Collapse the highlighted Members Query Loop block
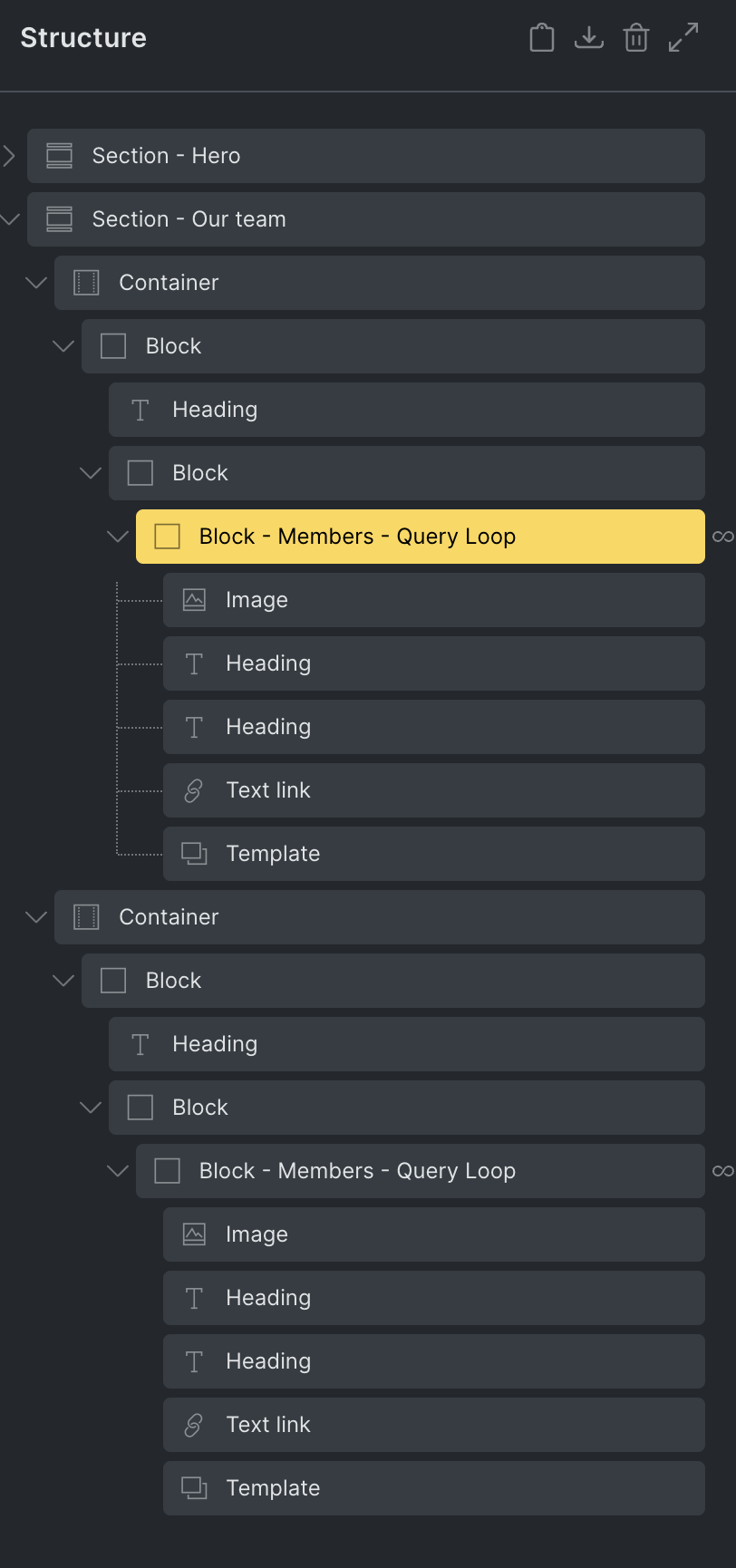736x1568 pixels. click(x=118, y=537)
